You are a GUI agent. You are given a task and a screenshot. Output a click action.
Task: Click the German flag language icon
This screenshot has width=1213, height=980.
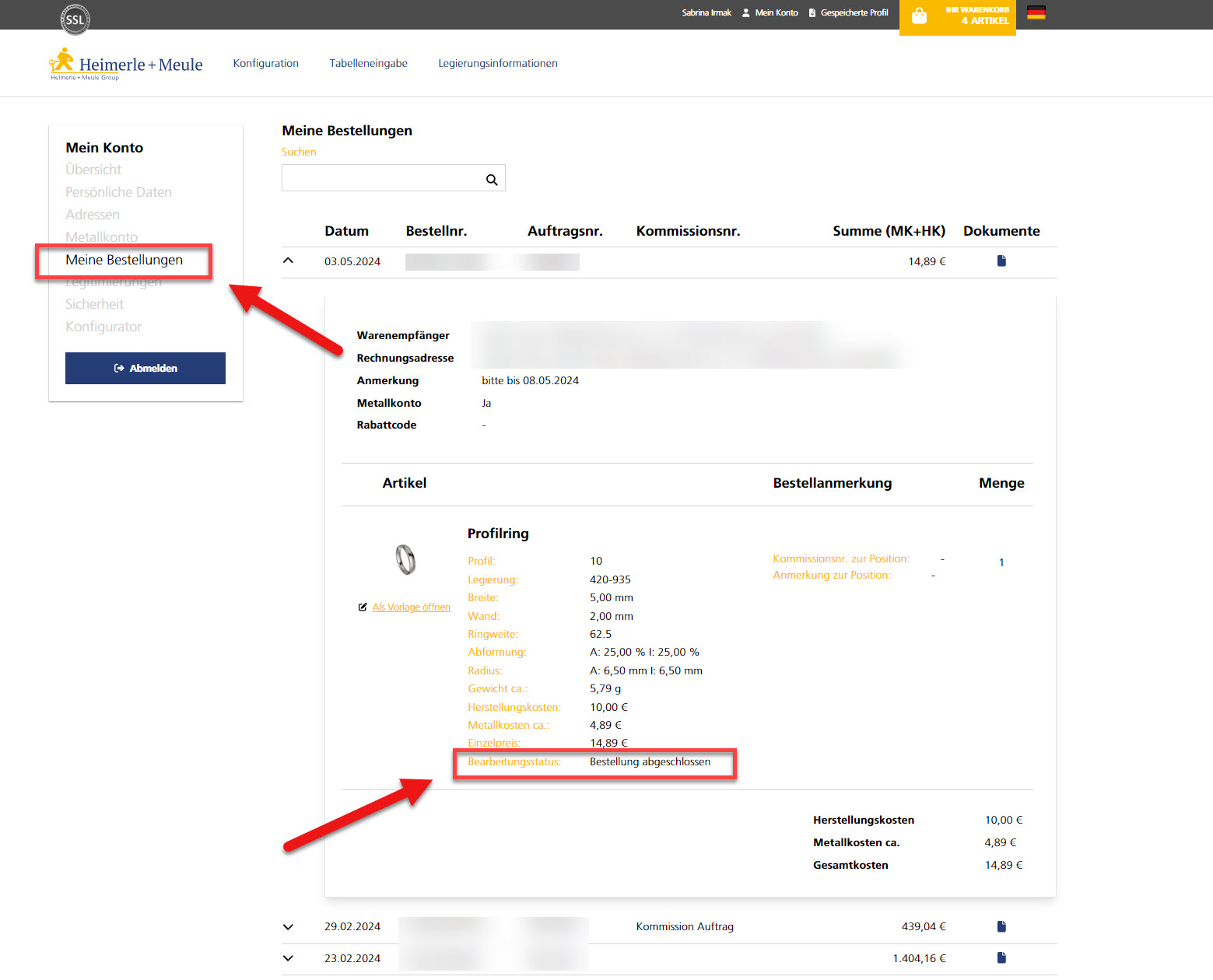1036,12
